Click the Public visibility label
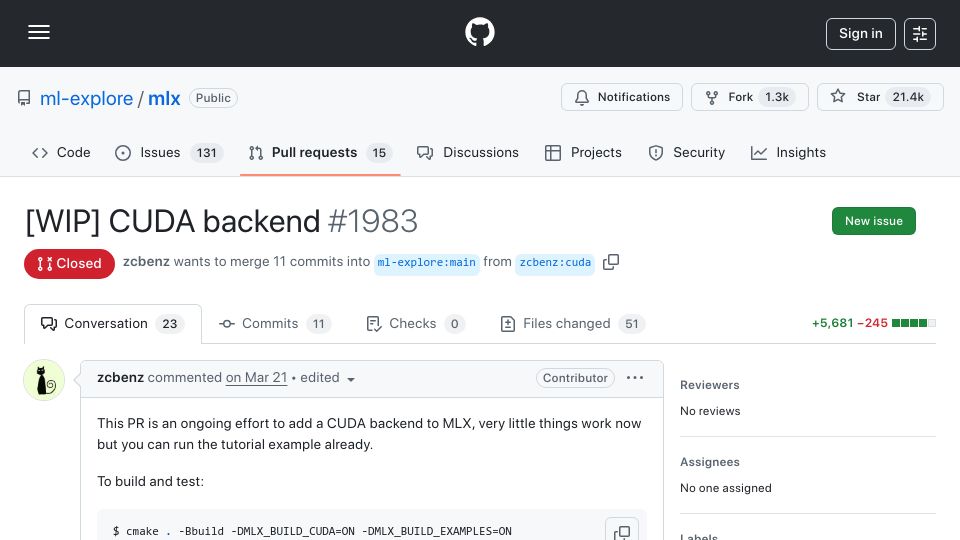 pos(213,98)
